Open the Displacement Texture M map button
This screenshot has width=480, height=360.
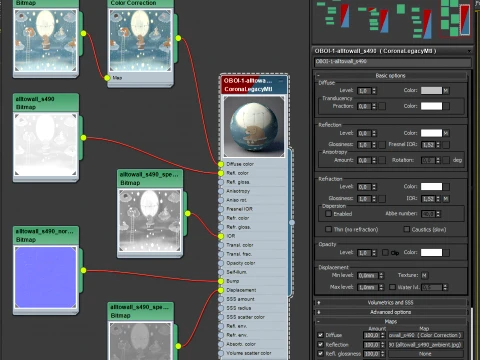(424, 275)
